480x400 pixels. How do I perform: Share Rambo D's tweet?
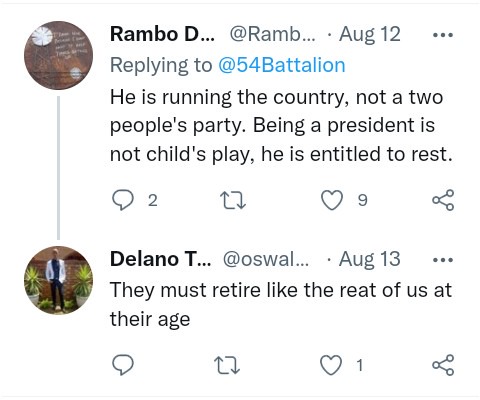(x=443, y=200)
